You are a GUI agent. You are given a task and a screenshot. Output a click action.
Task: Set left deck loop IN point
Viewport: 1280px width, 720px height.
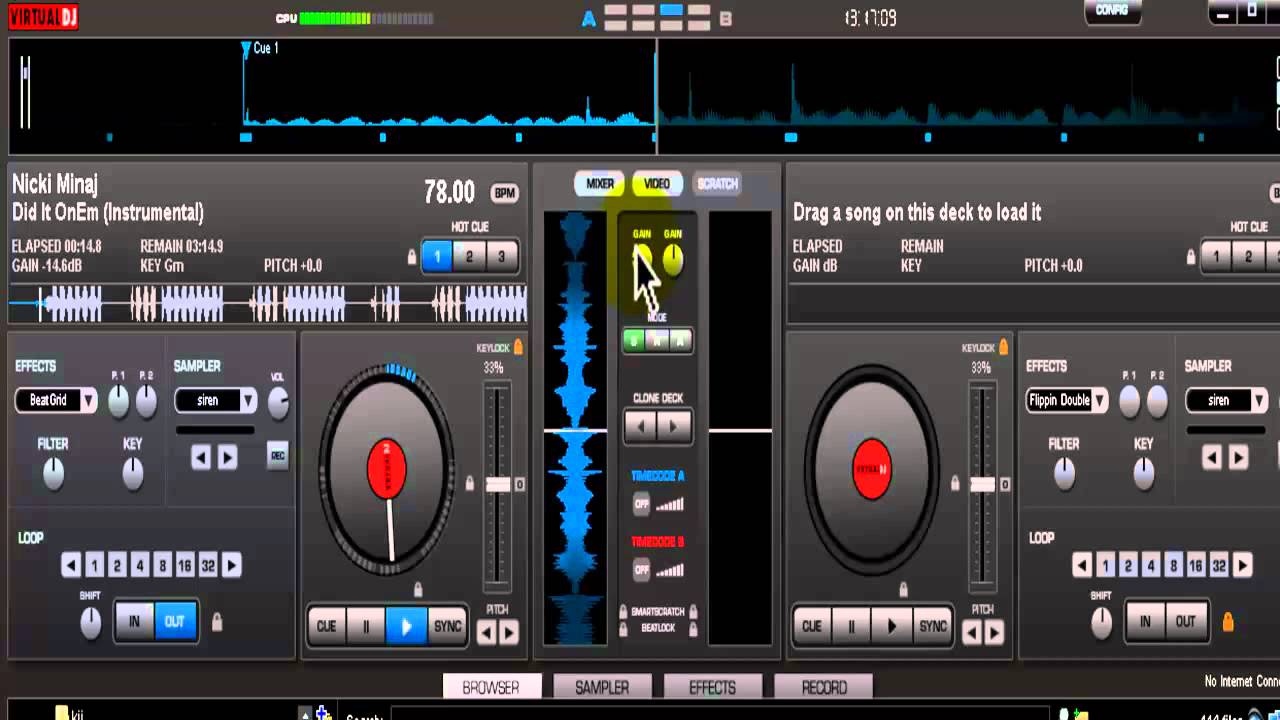click(x=134, y=622)
